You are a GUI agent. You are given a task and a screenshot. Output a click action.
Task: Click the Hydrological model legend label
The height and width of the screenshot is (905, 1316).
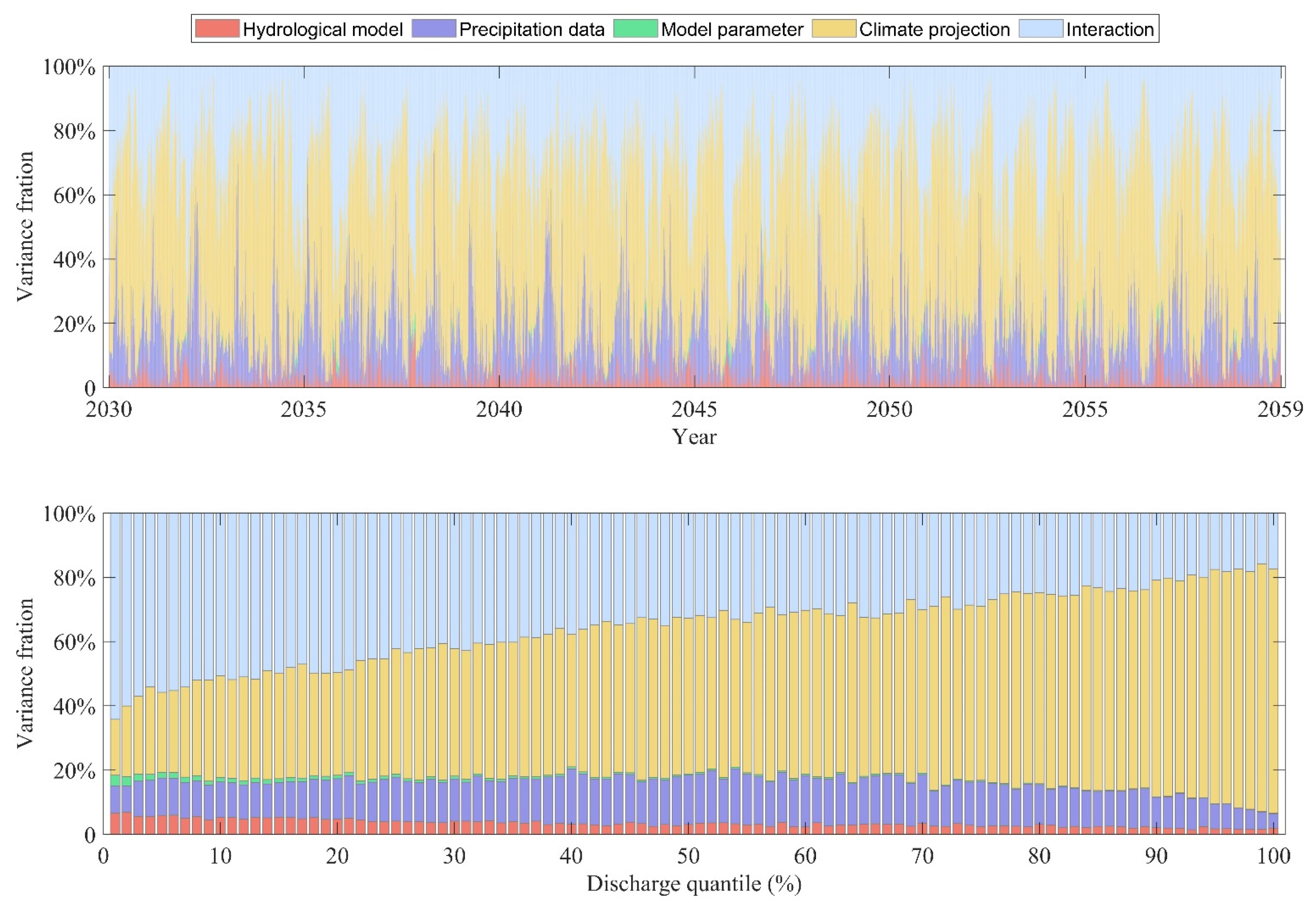tap(323, 29)
